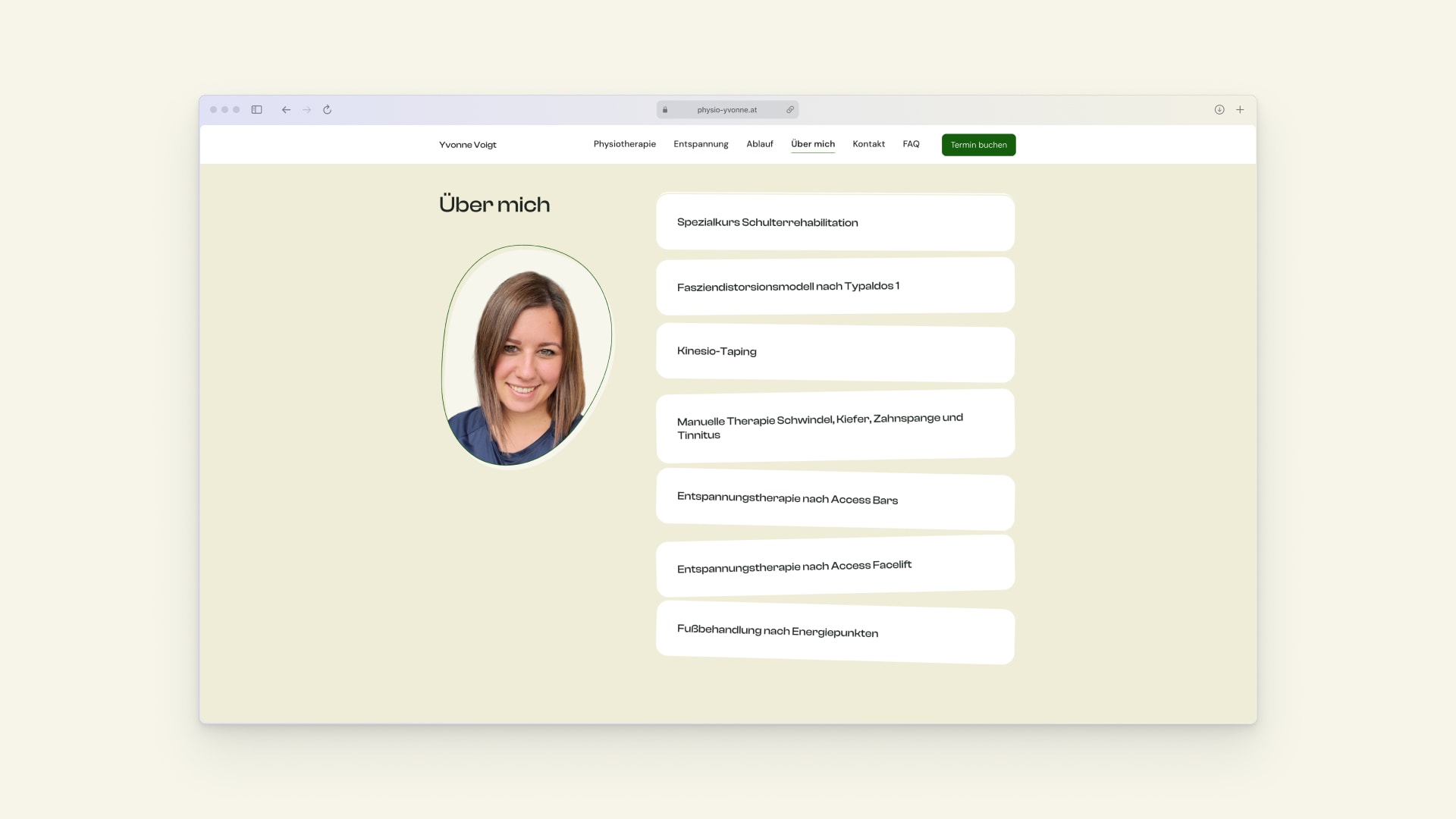Click the Fußbehandlung nach Energiepunkten card
This screenshot has height=819, width=1456.
[x=835, y=632]
